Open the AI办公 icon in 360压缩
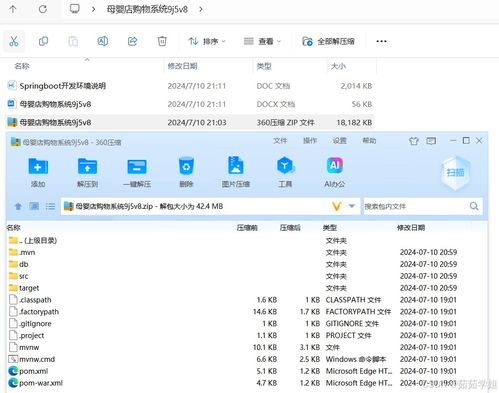Screen dimensions: 499x393 [x=335, y=173]
